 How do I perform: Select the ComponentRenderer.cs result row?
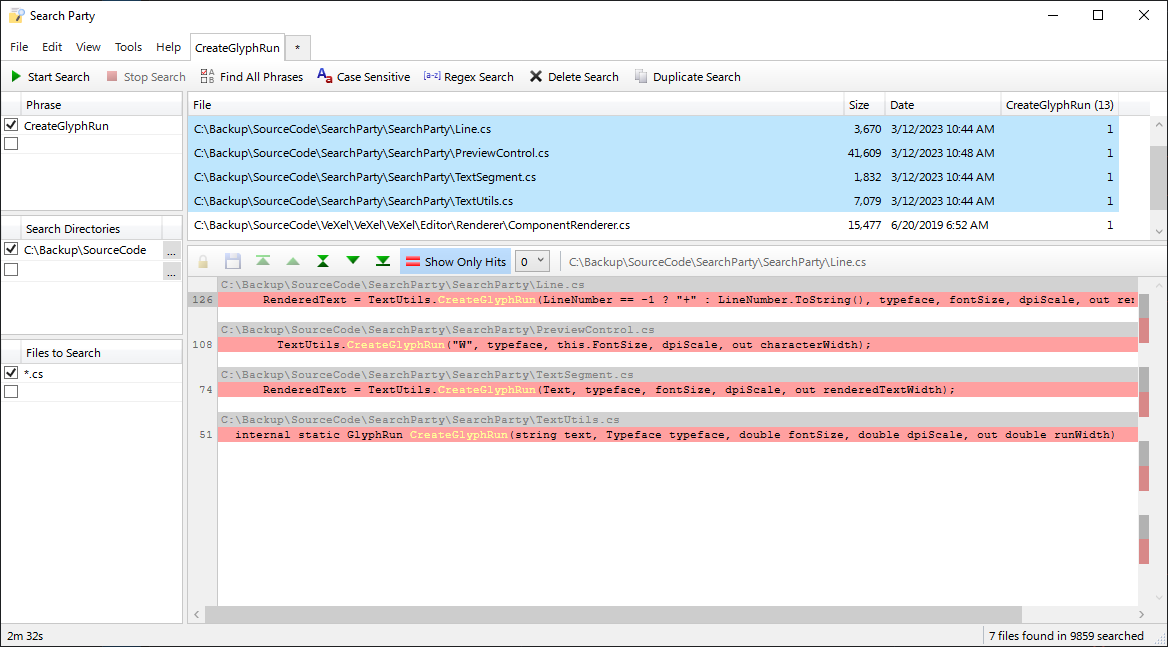pos(653,225)
